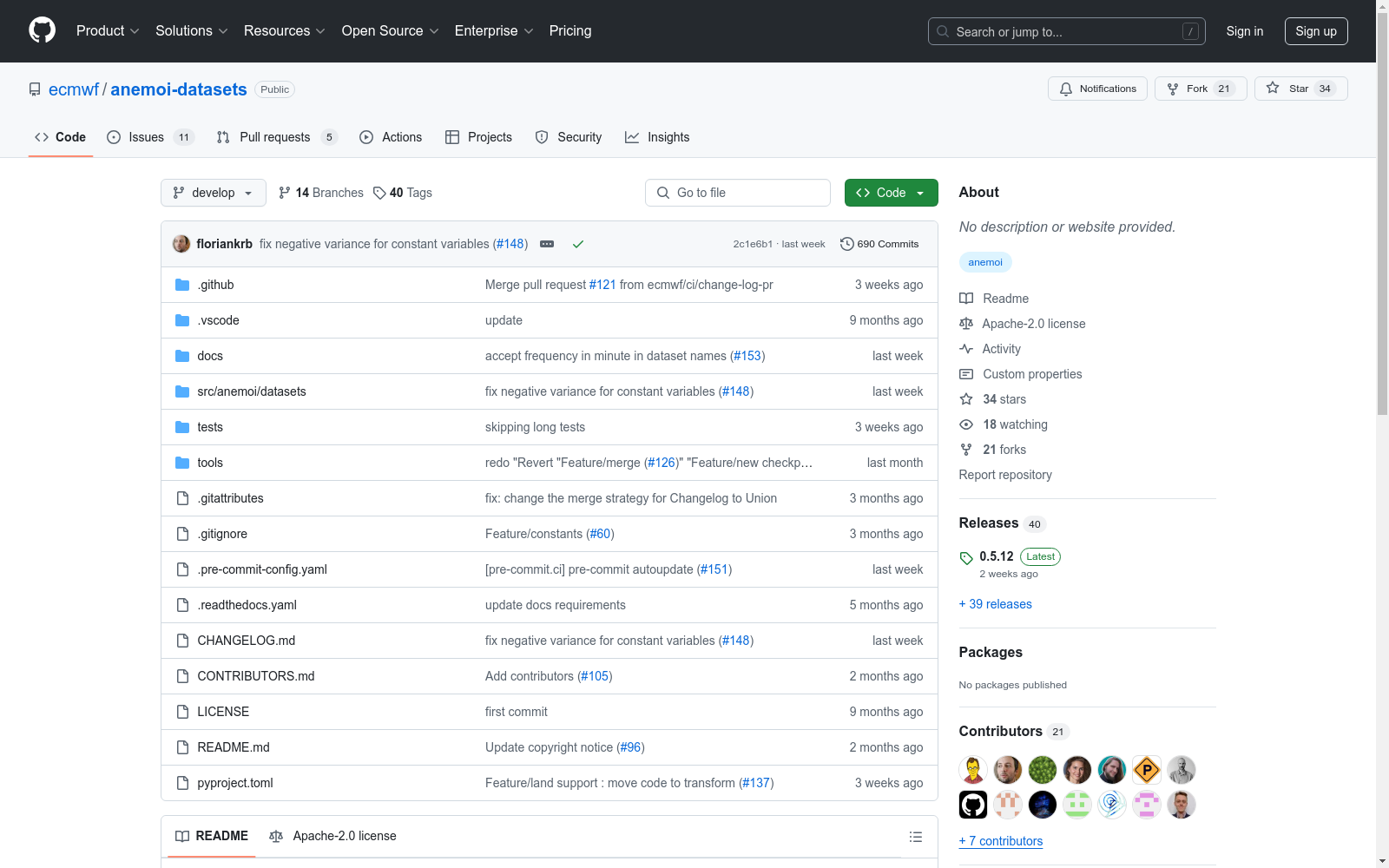
Task: Click the file icon for pyproject.toml
Action: coord(182,783)
